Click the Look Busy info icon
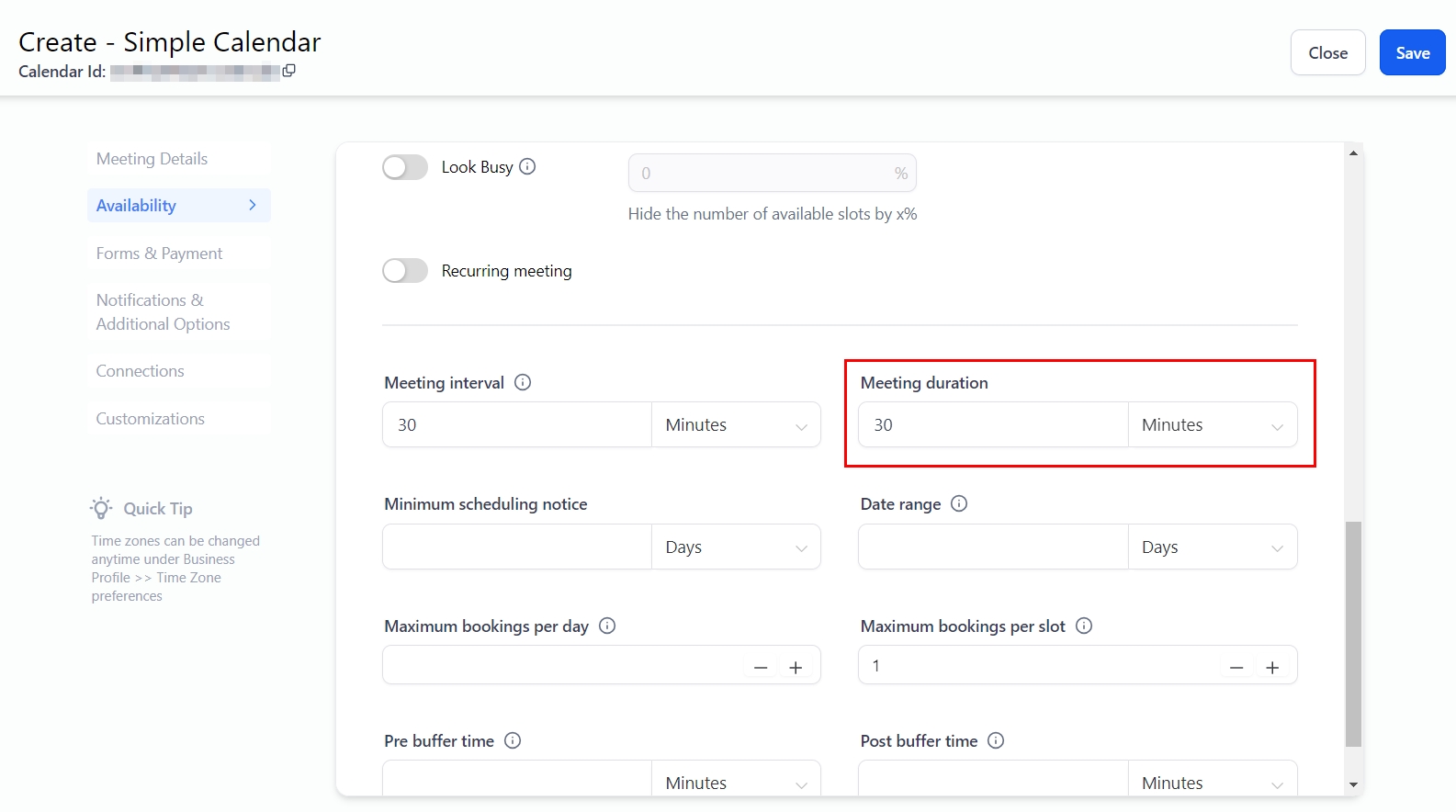The width and height of the screenshot is (1456, 812). 527,166
